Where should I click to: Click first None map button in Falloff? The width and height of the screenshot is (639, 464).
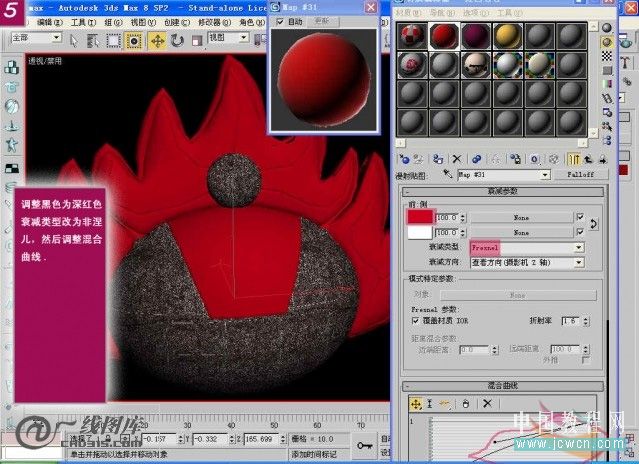pyautogui.click(x=521, y=218)
